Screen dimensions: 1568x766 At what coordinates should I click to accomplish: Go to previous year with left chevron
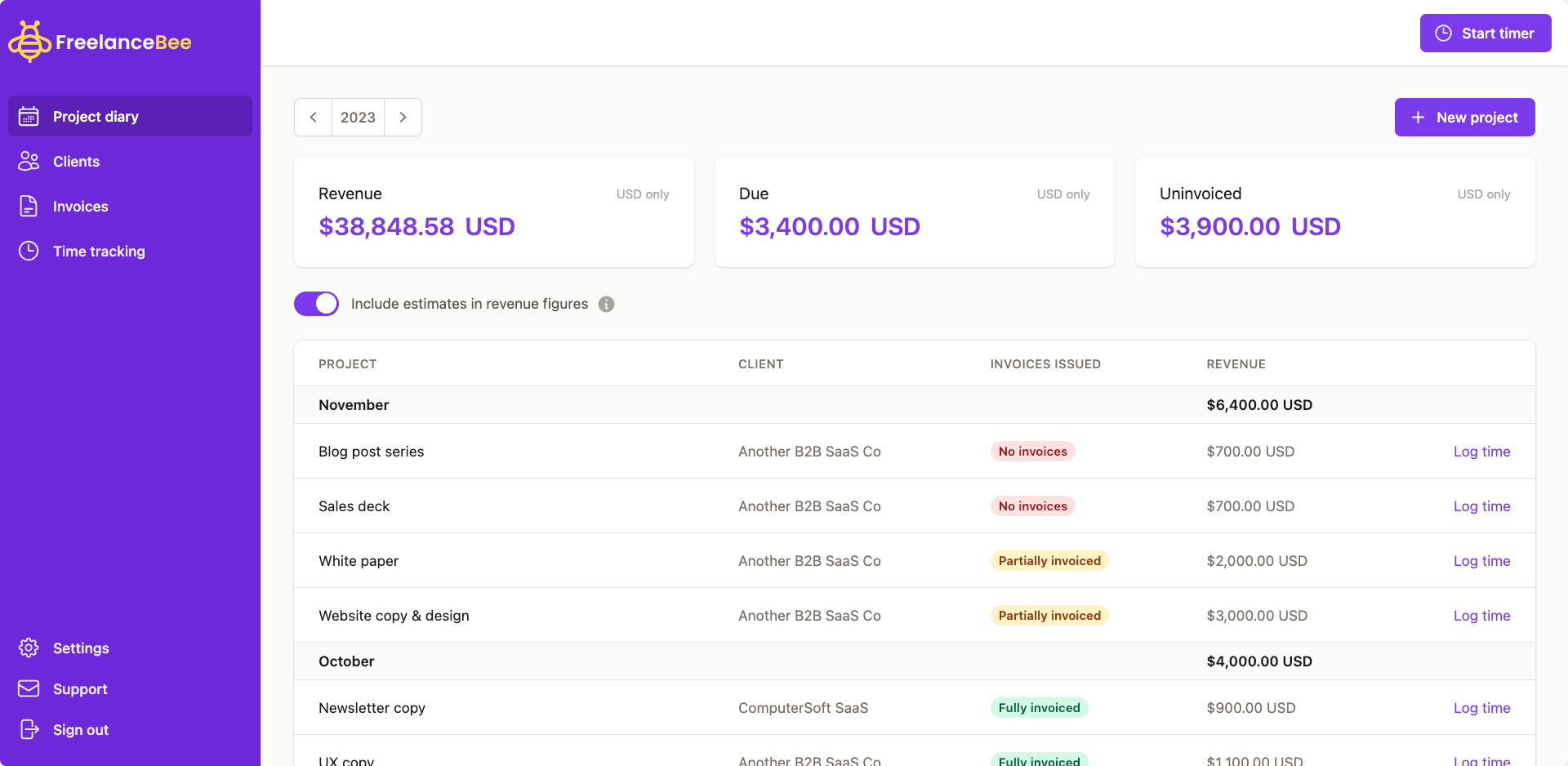click(313, 118)
